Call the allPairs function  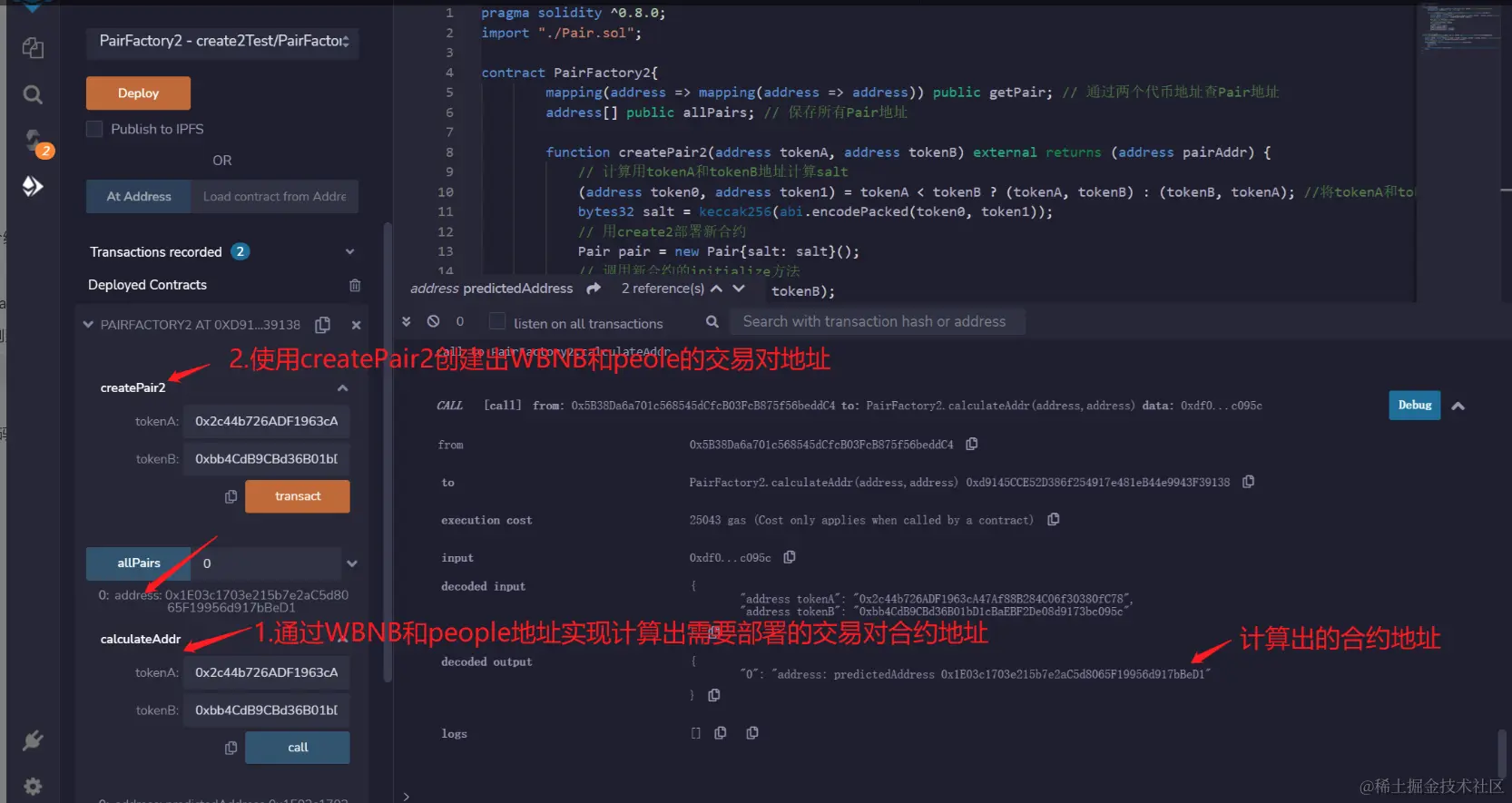click(139, 563)
